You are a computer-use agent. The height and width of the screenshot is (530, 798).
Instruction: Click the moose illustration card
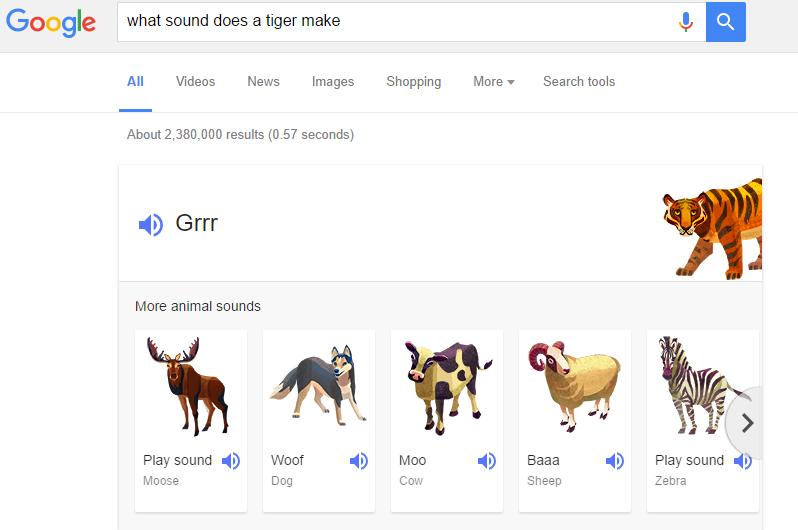tap(191, 421)
